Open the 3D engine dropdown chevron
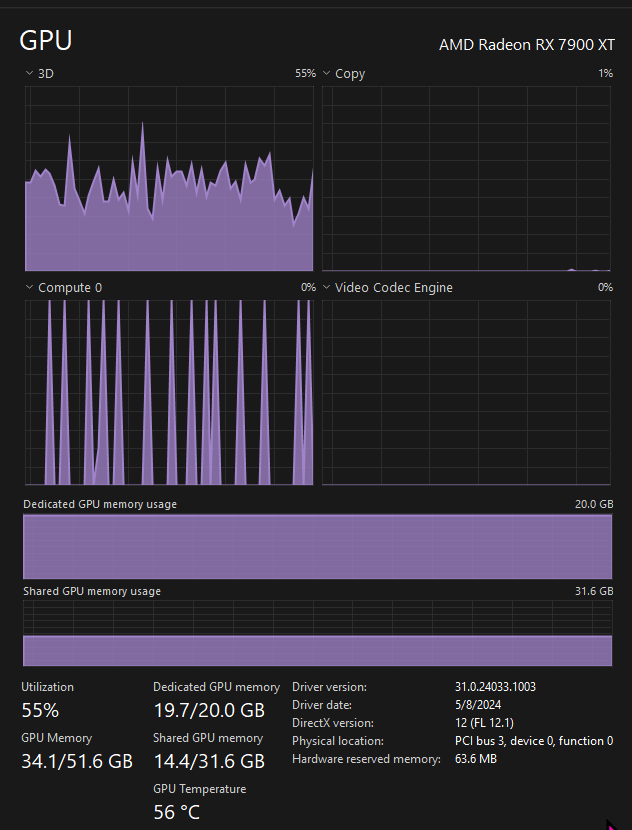 point(29,73)
